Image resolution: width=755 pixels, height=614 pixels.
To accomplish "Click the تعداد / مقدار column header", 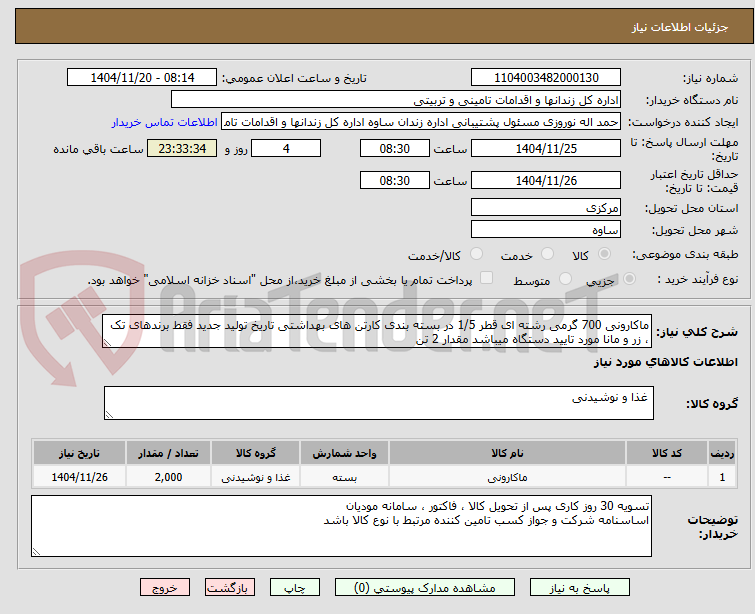I will coord(169,453).
